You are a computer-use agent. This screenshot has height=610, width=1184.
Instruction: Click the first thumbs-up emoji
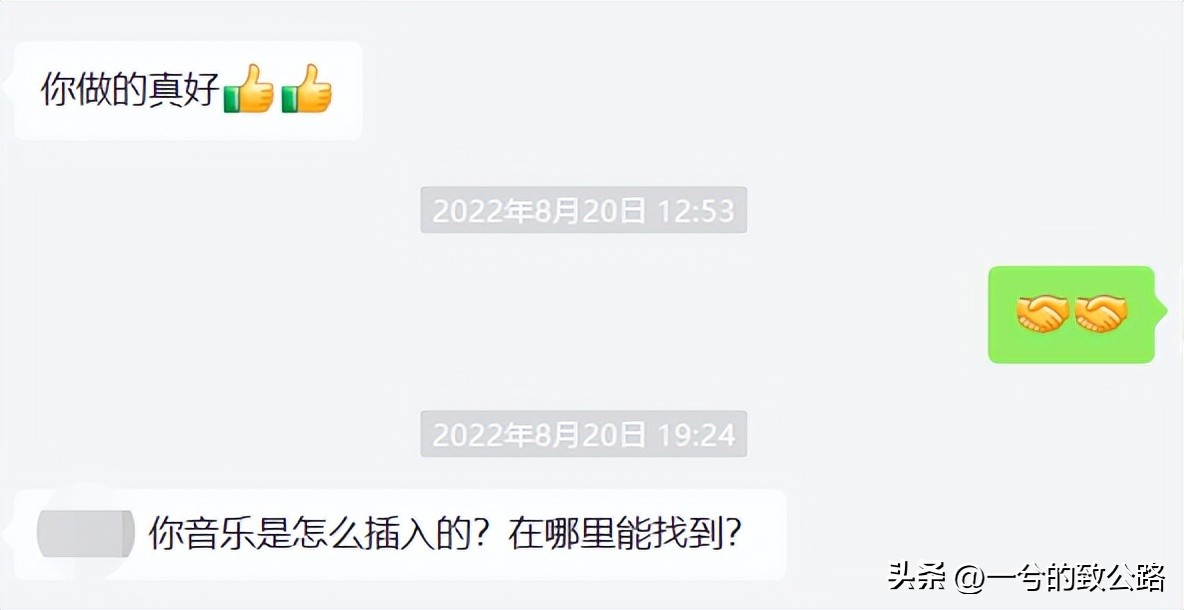[248, 88]
